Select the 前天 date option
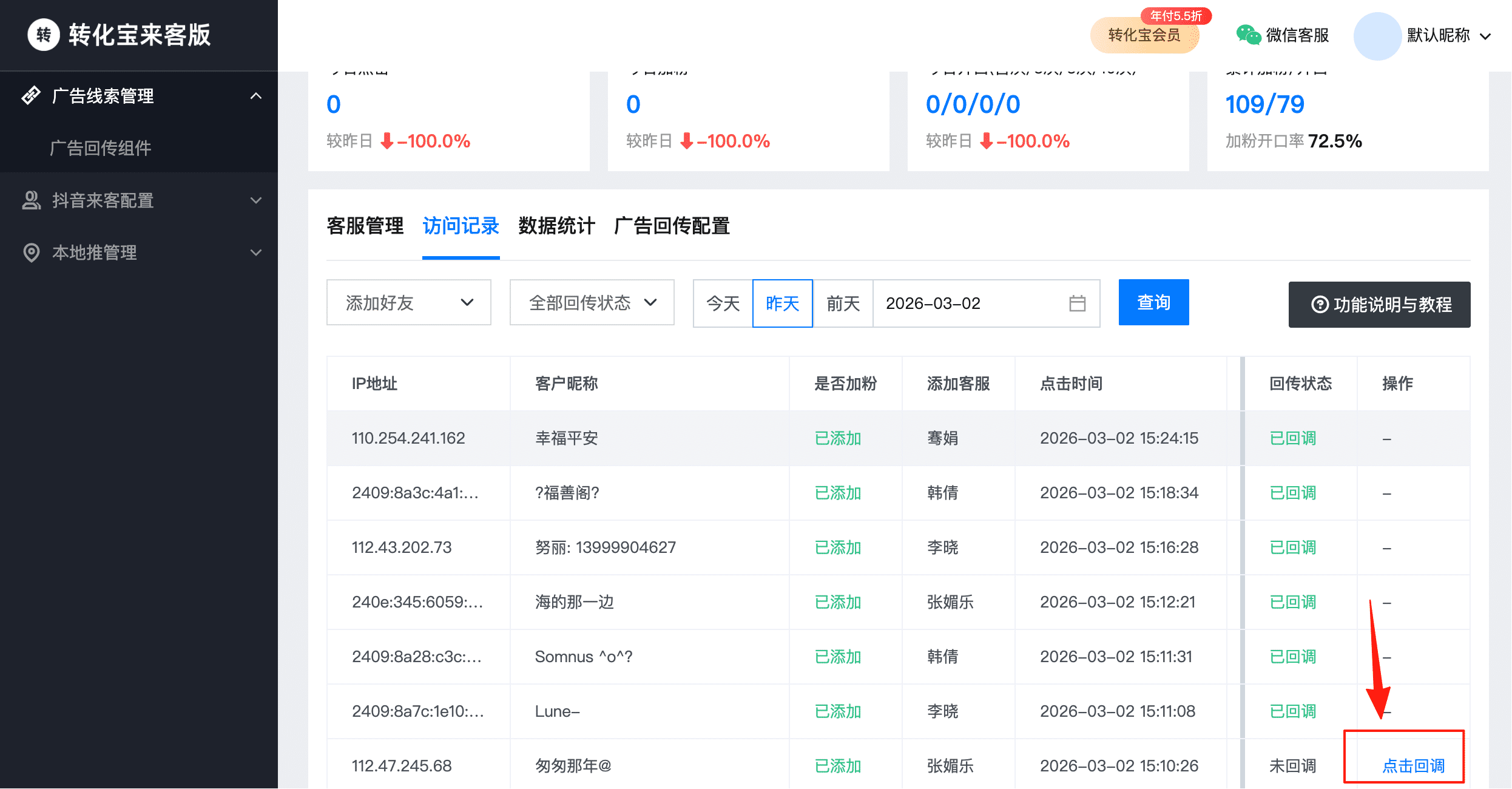 pos(843,303)
